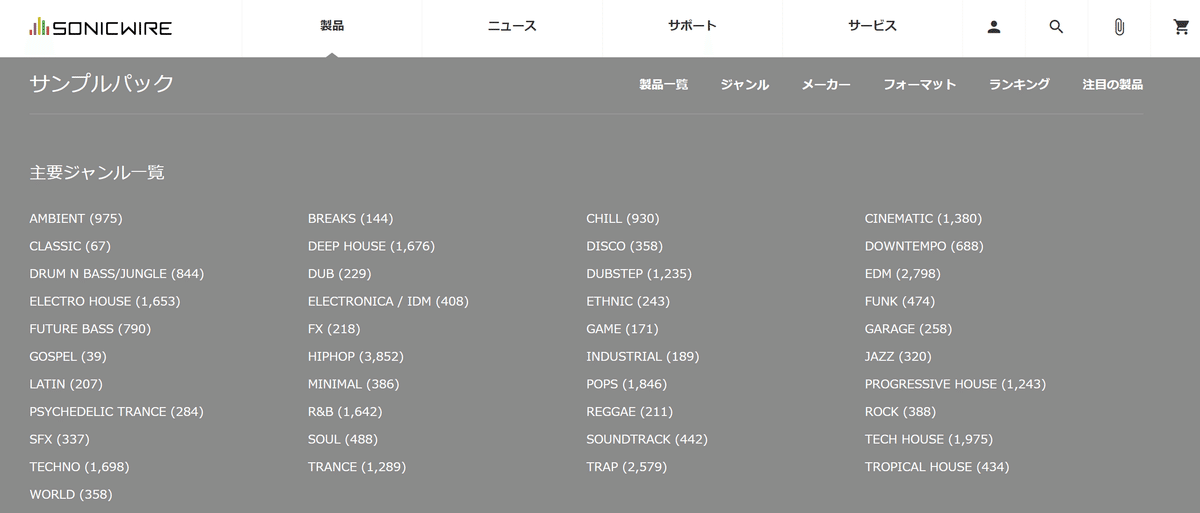Open the paperclip clip list icon

click(1119, 28)
